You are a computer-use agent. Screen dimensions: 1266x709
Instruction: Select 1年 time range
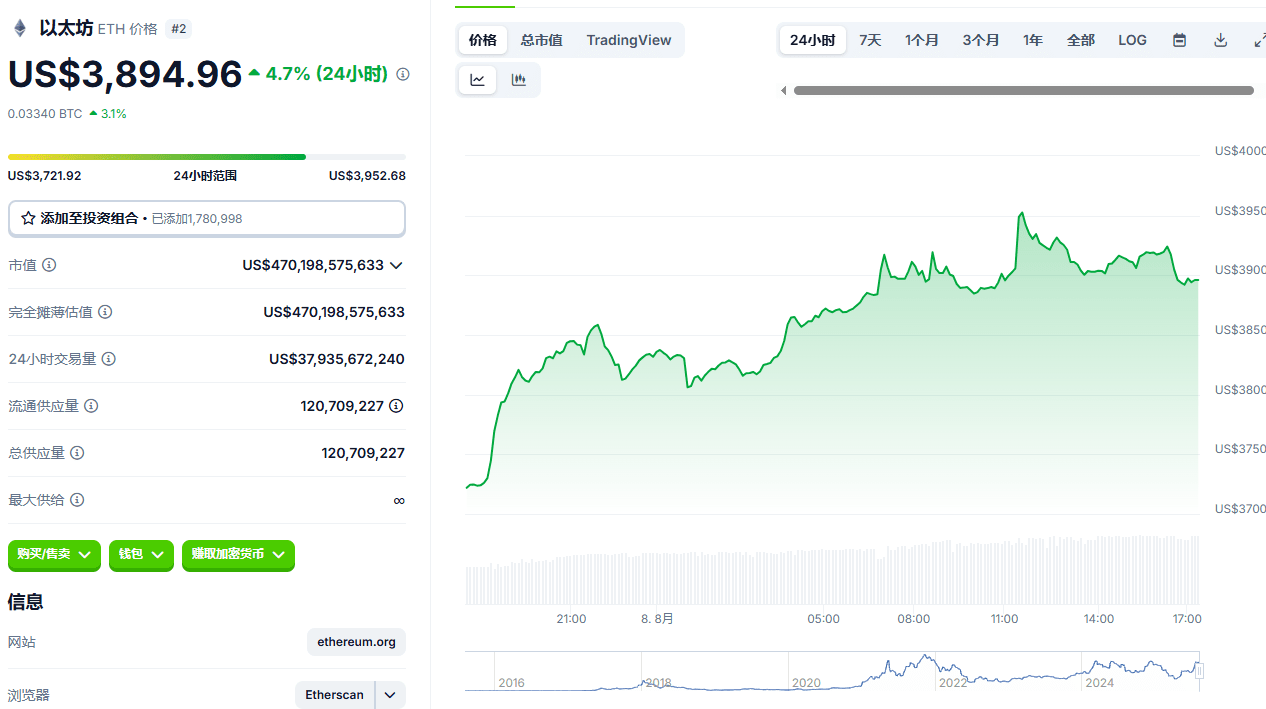[x=1033, y=40]
